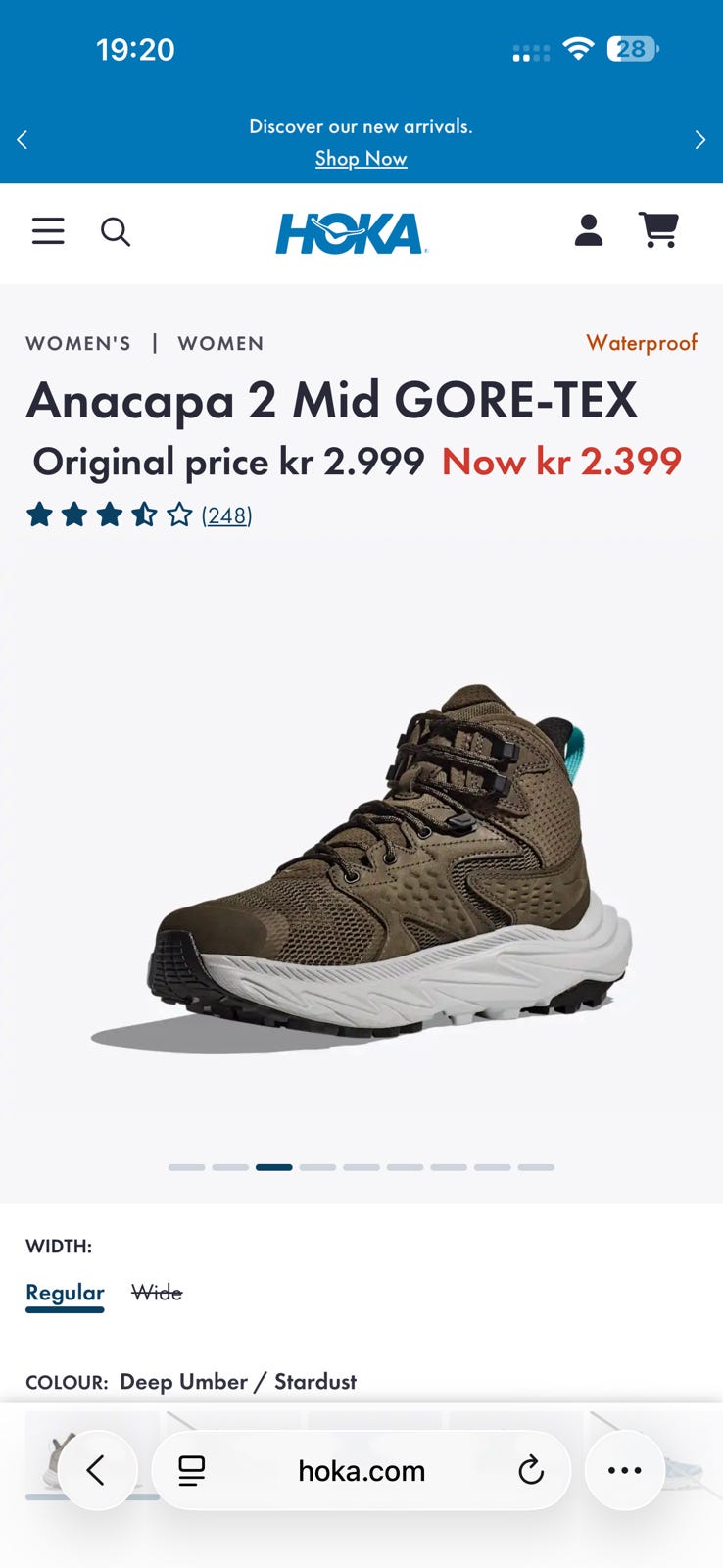Navigate to WOMEN breadcrumb category
The width and height of the screenshot is (723, 1568).
220,343
